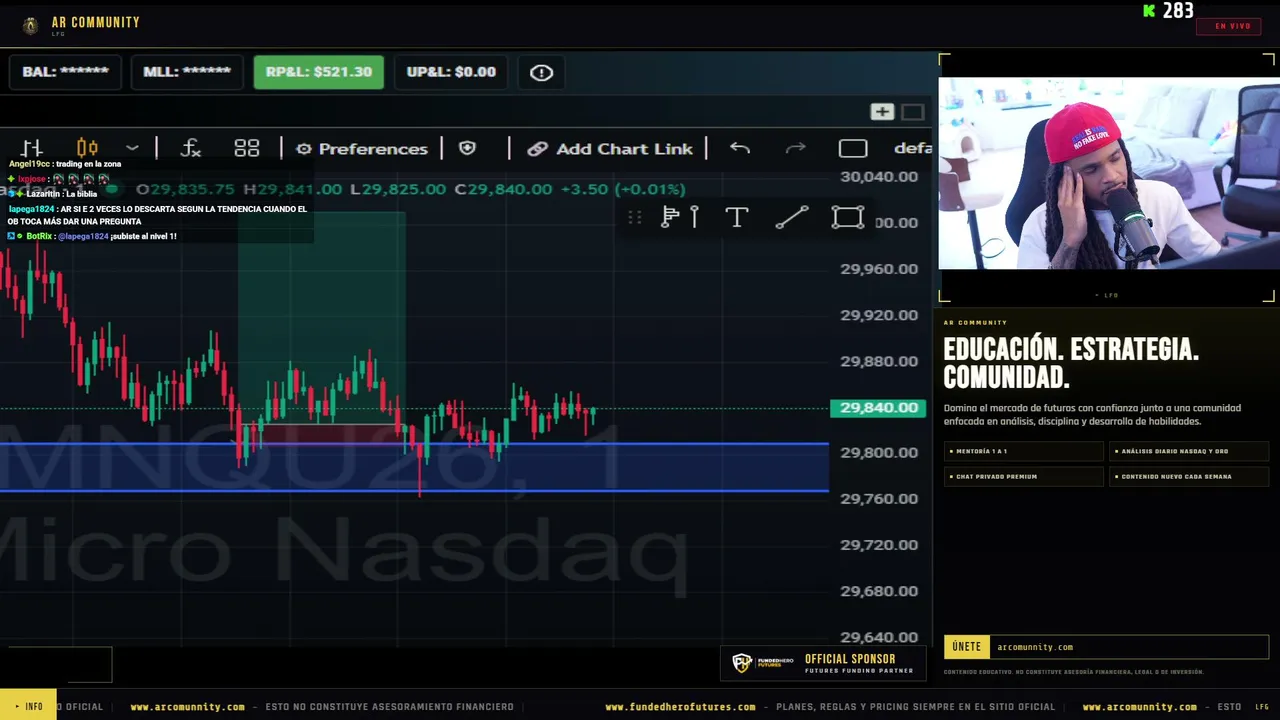Click the shield icon in the toolbar

pos(467,148)
